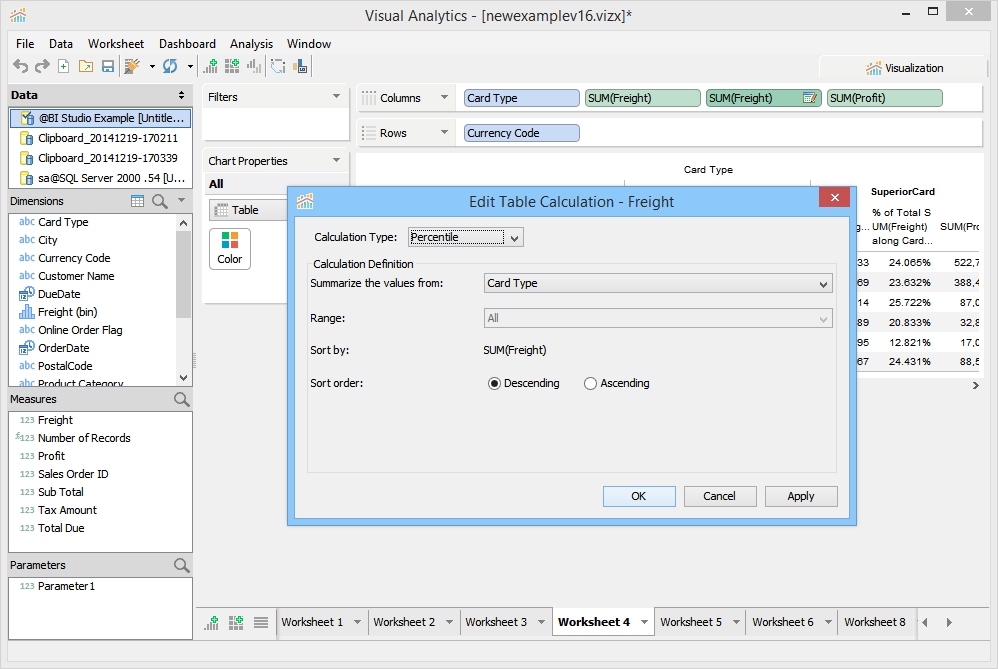Click the Measures search magnifier icon

(x=181, y=399)
